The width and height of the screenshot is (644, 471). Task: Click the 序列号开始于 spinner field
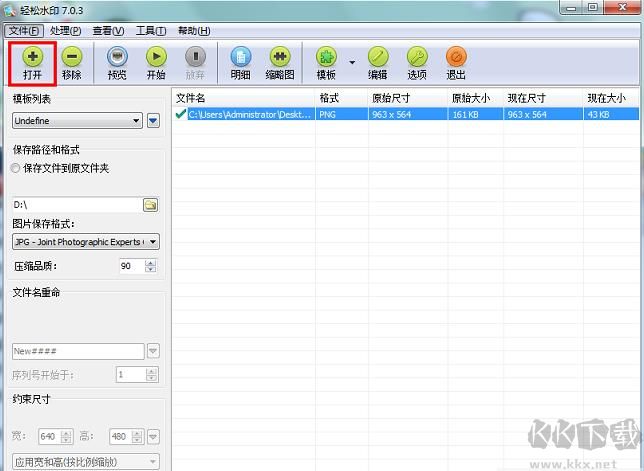point(137,375)
